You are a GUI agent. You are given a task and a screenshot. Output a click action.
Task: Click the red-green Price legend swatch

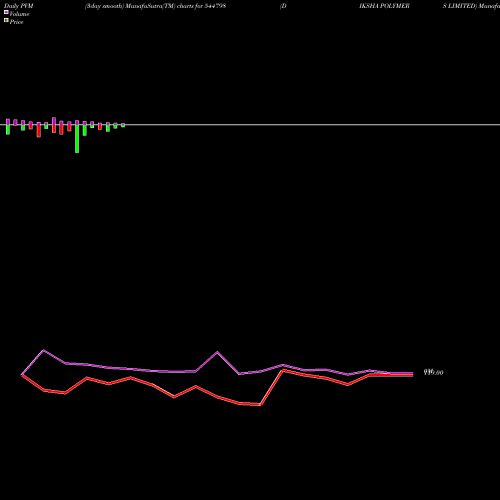(x=6, y=20)
